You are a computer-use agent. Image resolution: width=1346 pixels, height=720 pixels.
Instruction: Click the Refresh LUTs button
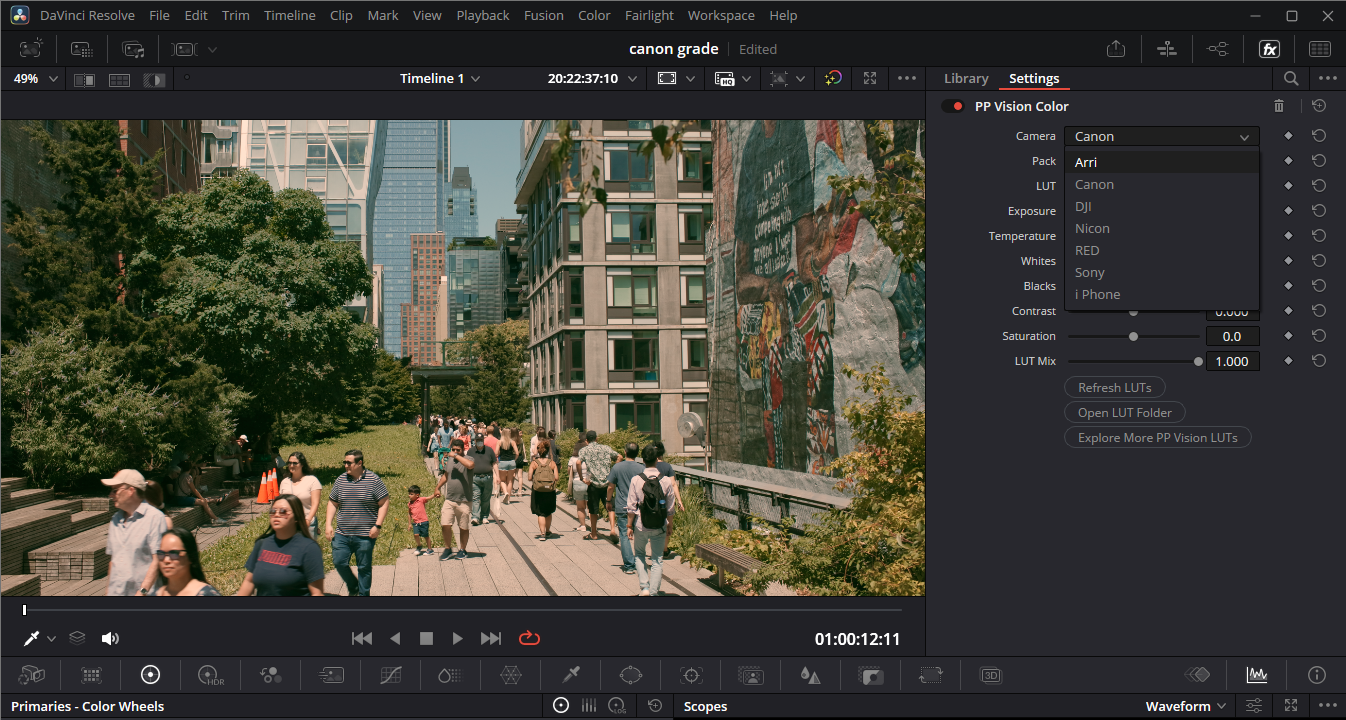pos(1114,387)
